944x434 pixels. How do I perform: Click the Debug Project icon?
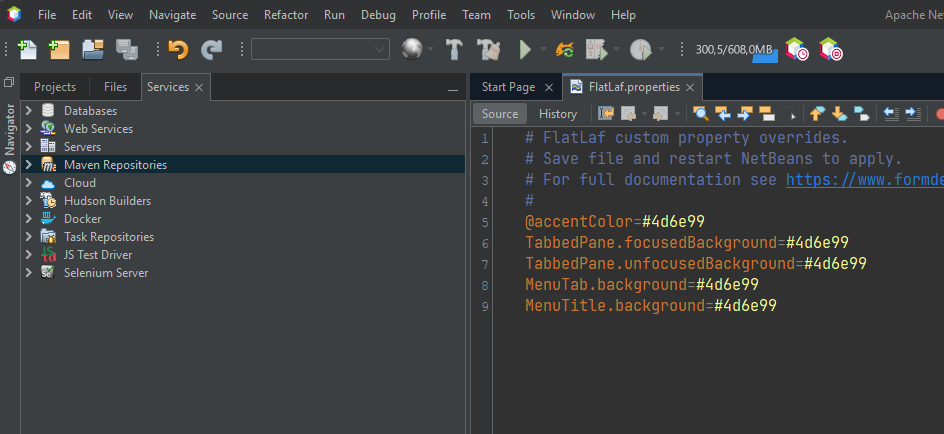click(x=597, y=49)
